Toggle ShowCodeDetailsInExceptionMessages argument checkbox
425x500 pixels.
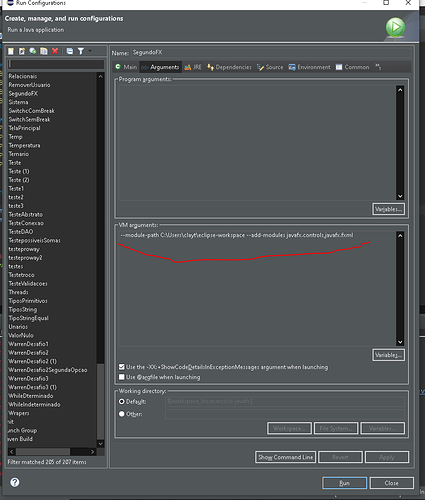(122, 367)
